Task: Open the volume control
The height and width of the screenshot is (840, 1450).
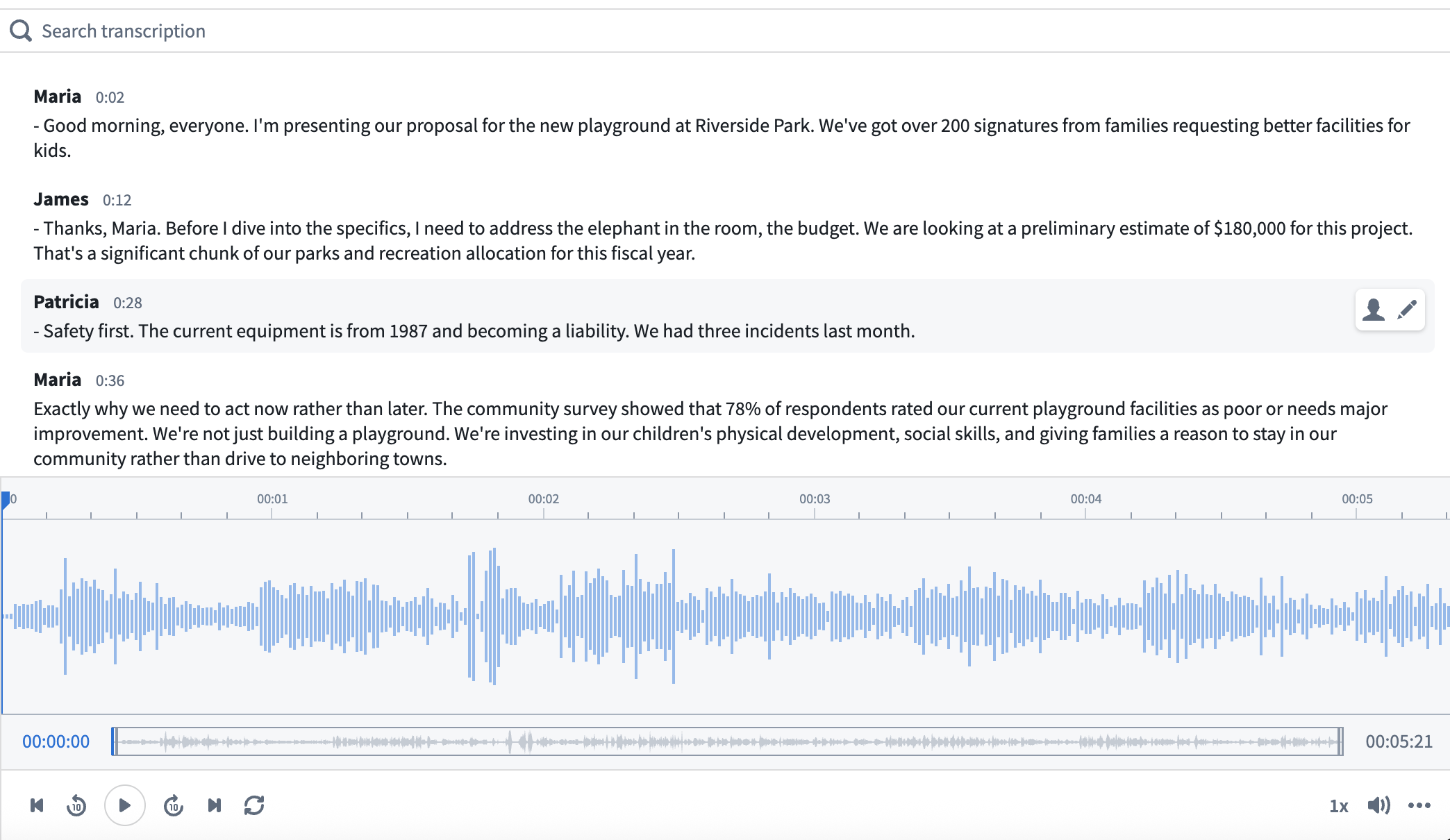Action: tap(1378, 805)
